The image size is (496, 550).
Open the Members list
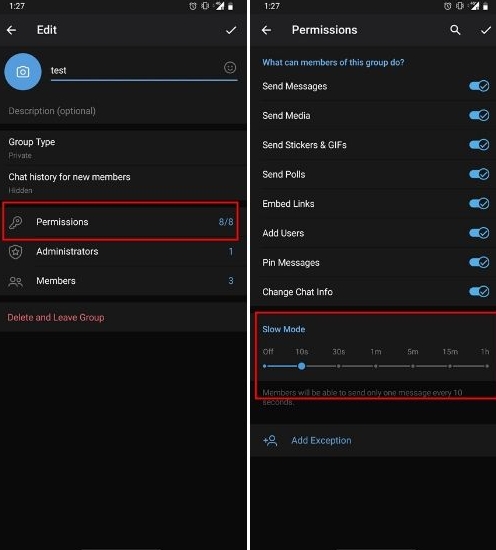[123, 281]
